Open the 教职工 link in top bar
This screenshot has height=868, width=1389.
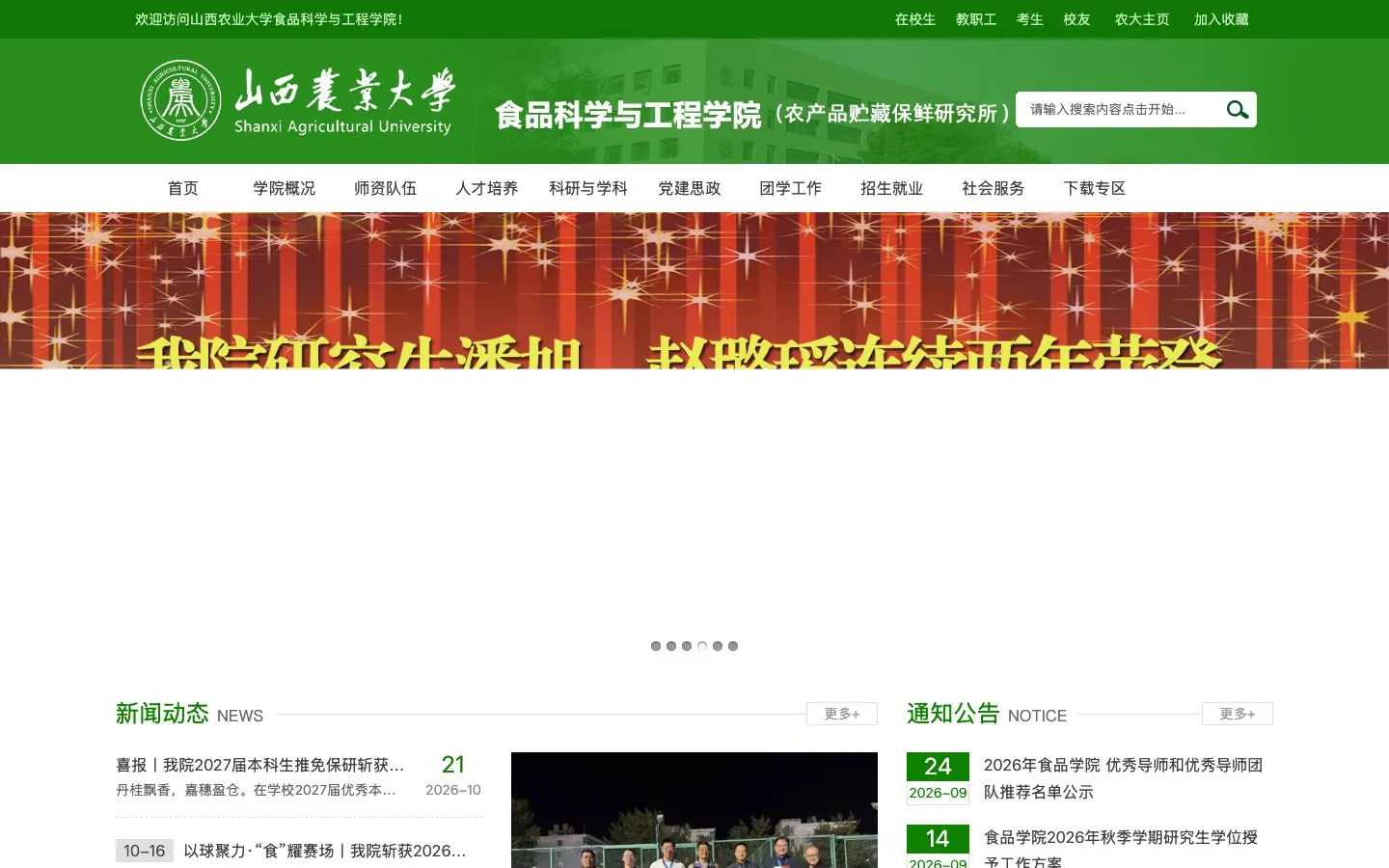coord(976,19)
